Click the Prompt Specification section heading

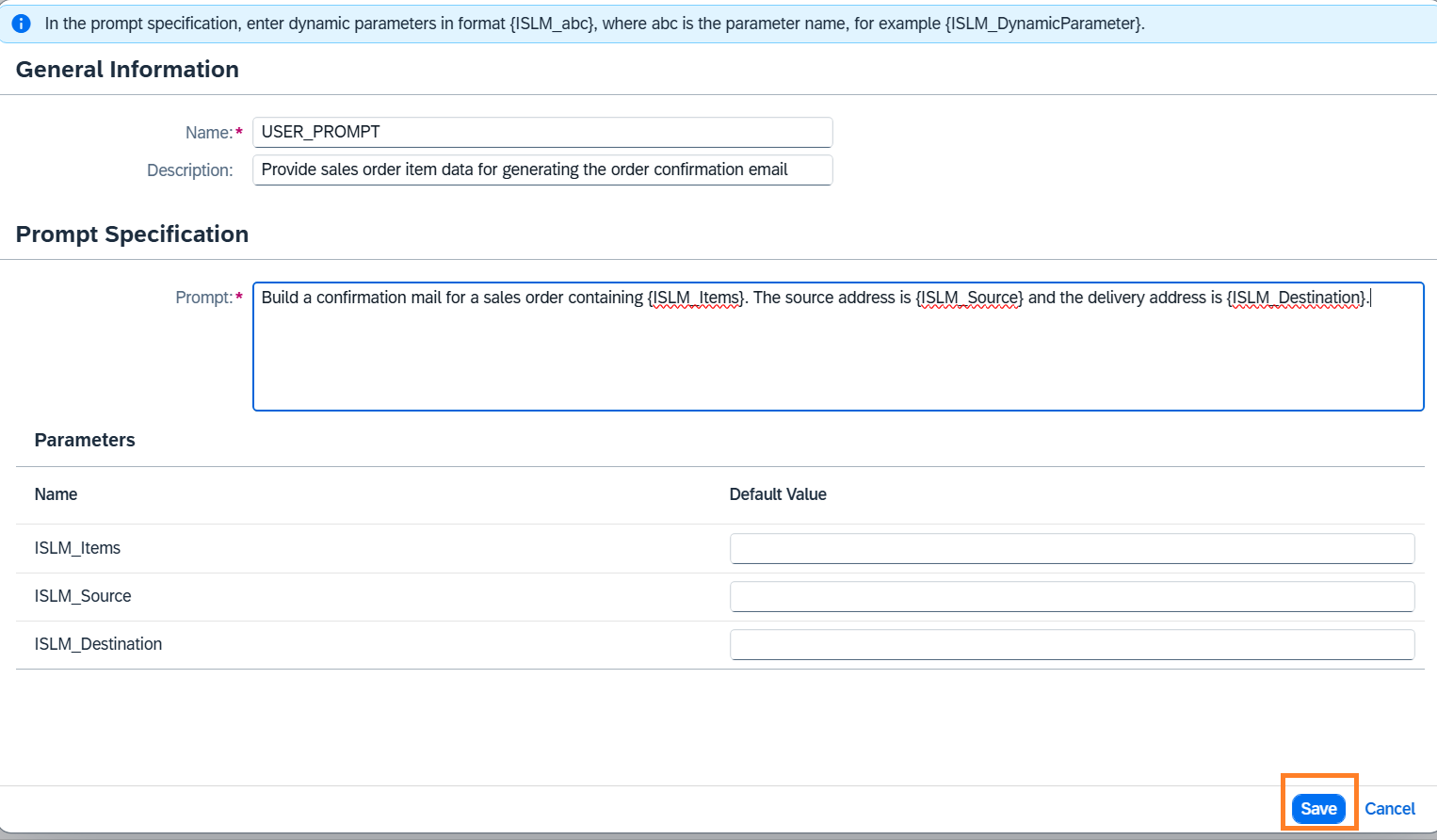132,234
